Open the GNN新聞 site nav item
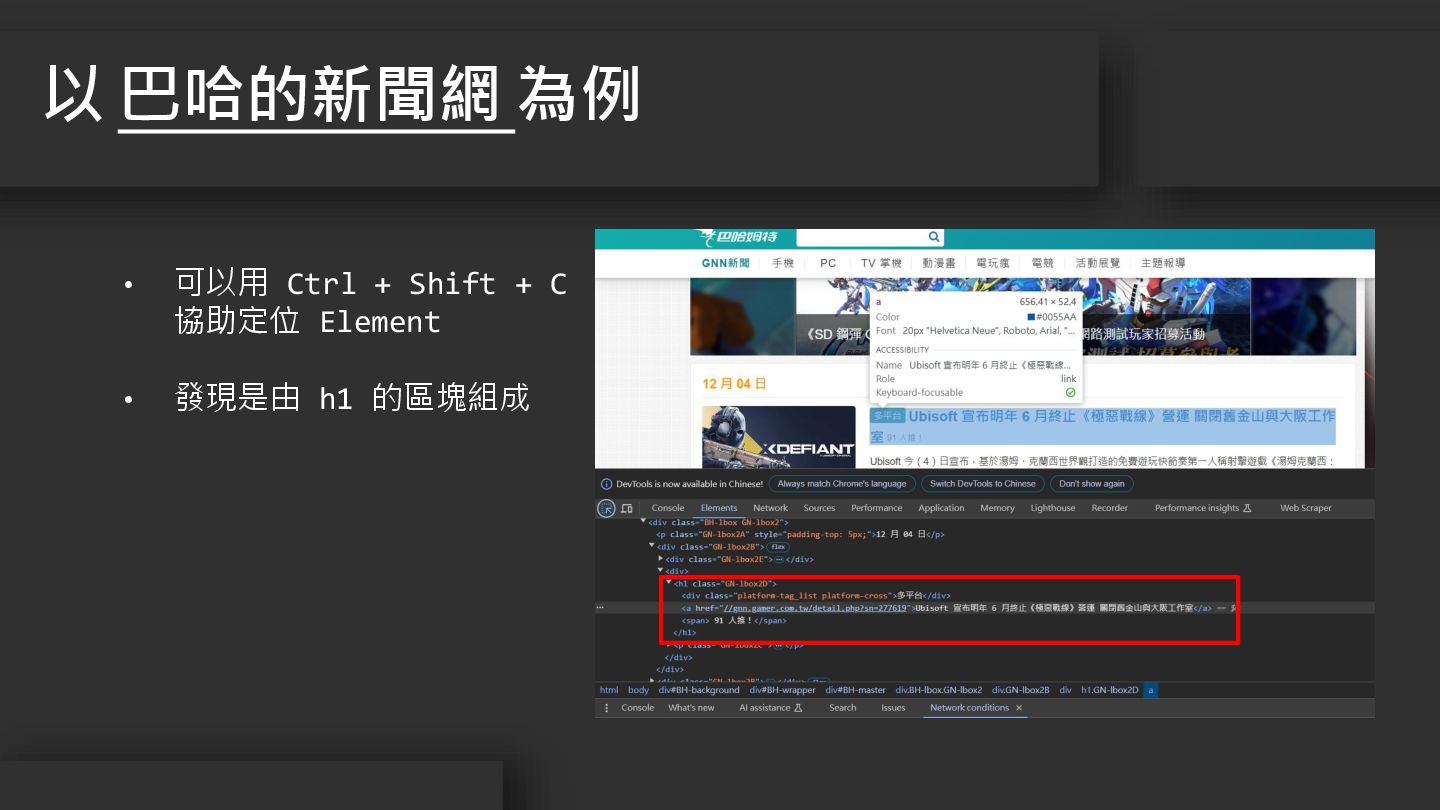The image size is (1440, 810). tap(725, 263)
